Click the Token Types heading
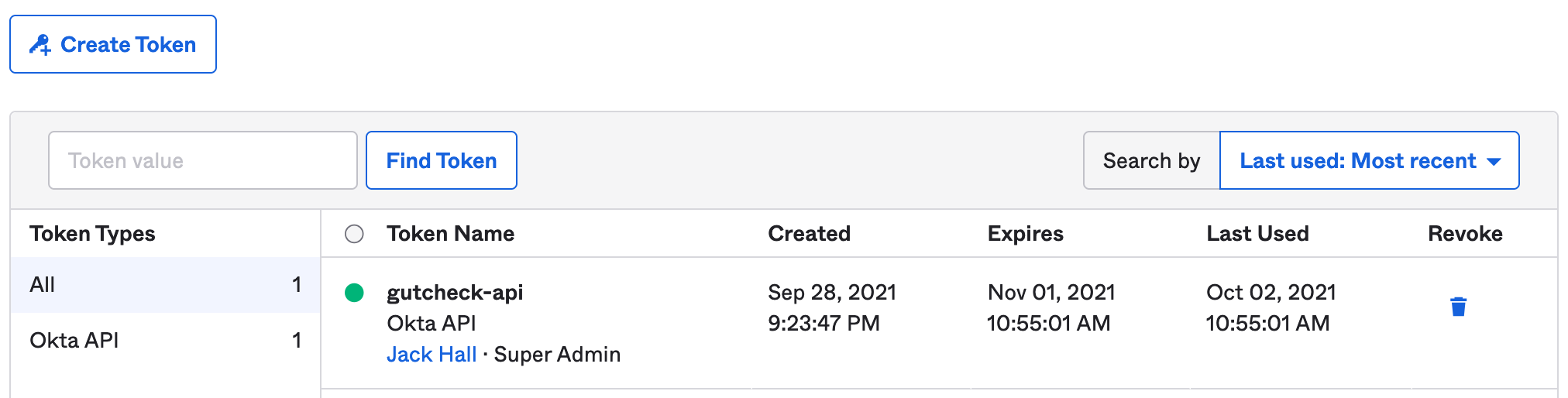The width and height of the screenshot is (1568, 398). (x=92, y=234)
